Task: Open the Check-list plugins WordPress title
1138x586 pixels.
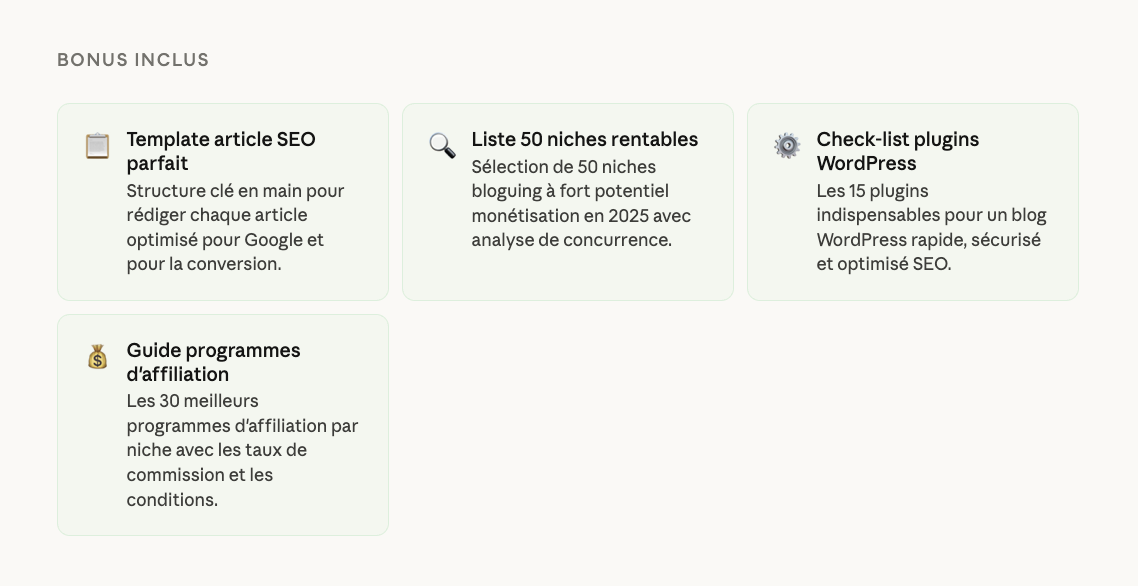Action: click(897, 151)
